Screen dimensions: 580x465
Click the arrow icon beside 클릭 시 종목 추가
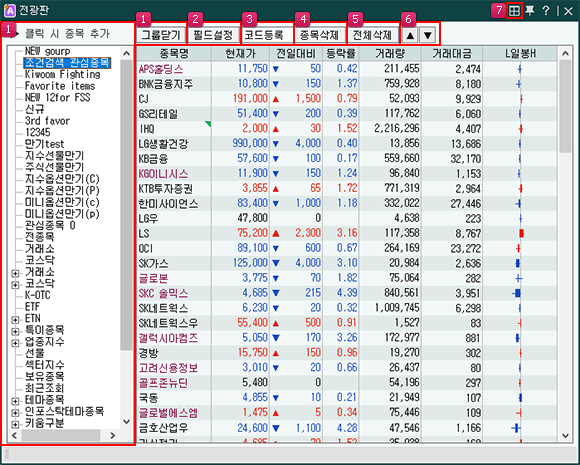(x=15, y=34)
